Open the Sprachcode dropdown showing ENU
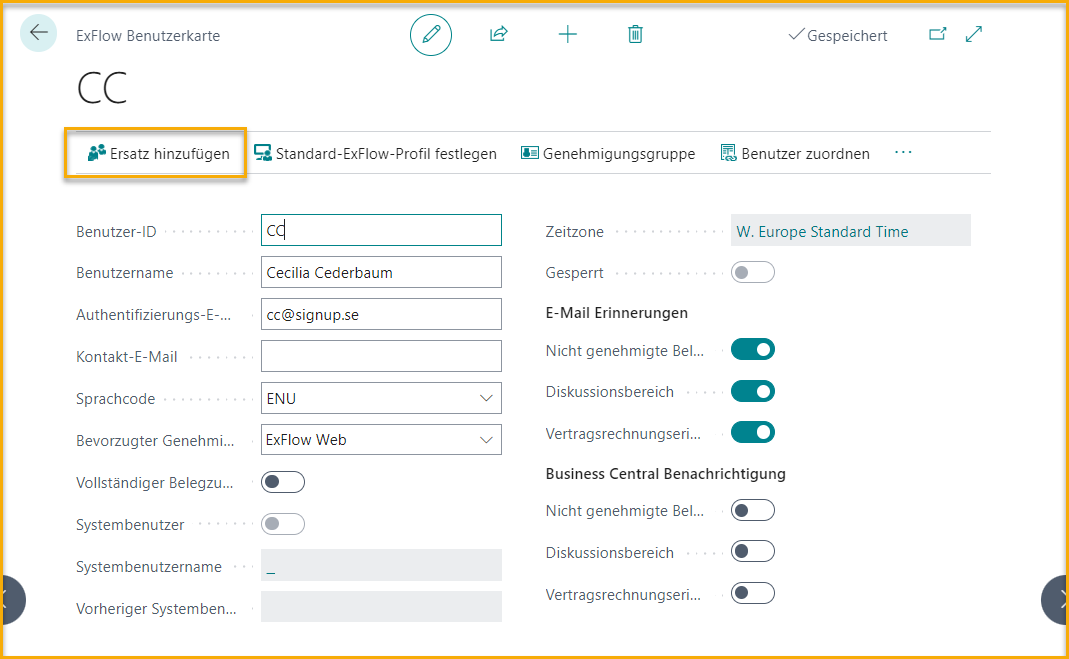The width and height of the screenshot is (1069, 659). [x=381, y=398]
